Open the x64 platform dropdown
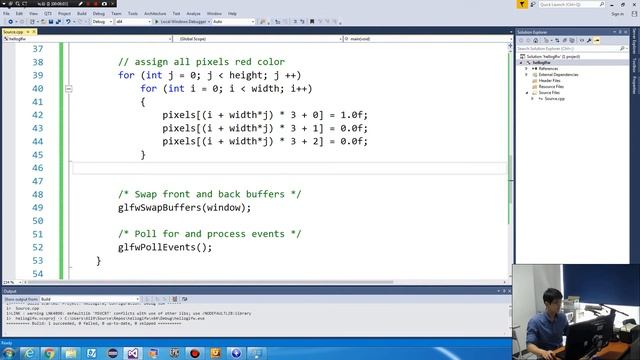Screen dimensions: 640x360 [x=133, y=22]
